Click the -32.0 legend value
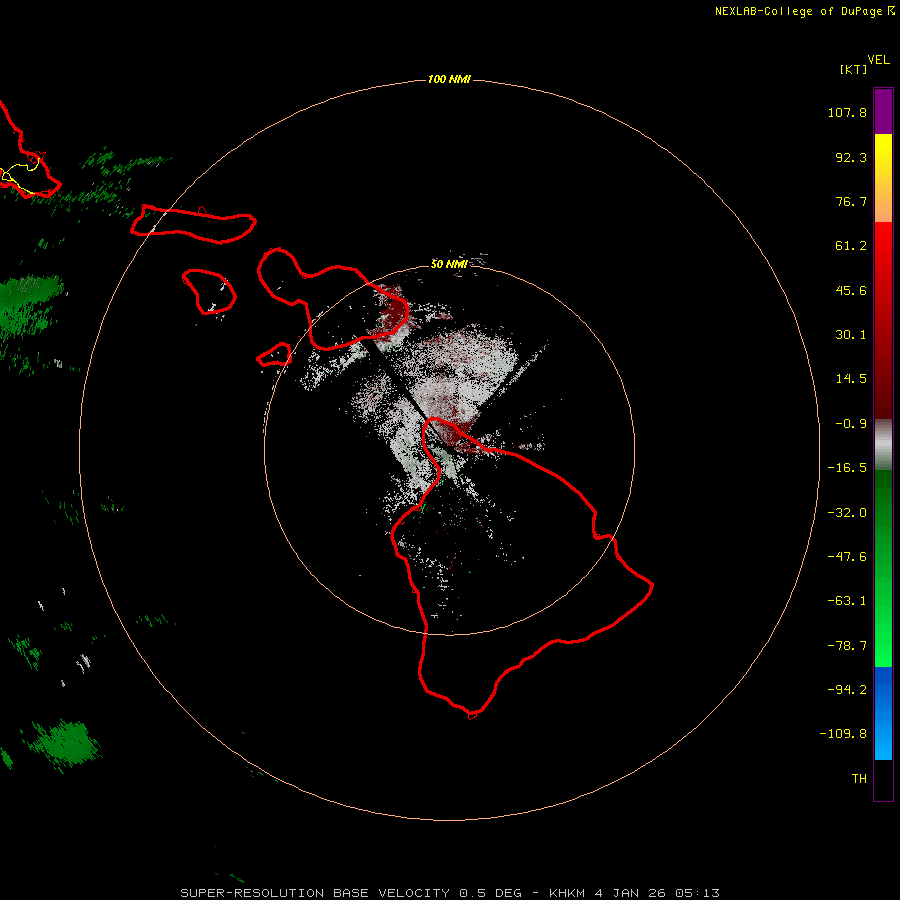 847,513
